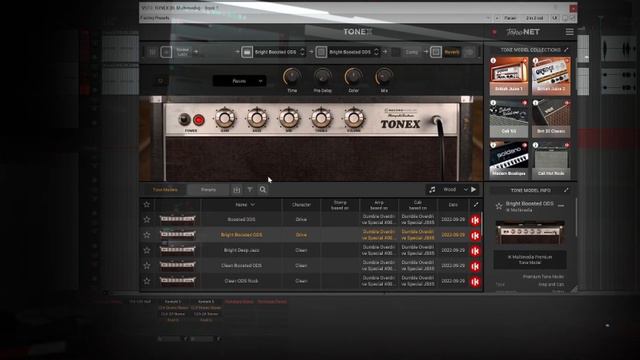Toggle the cab module icon in signal chain
The width and height of the screenshot is (640, 360).
pos(321,52)
